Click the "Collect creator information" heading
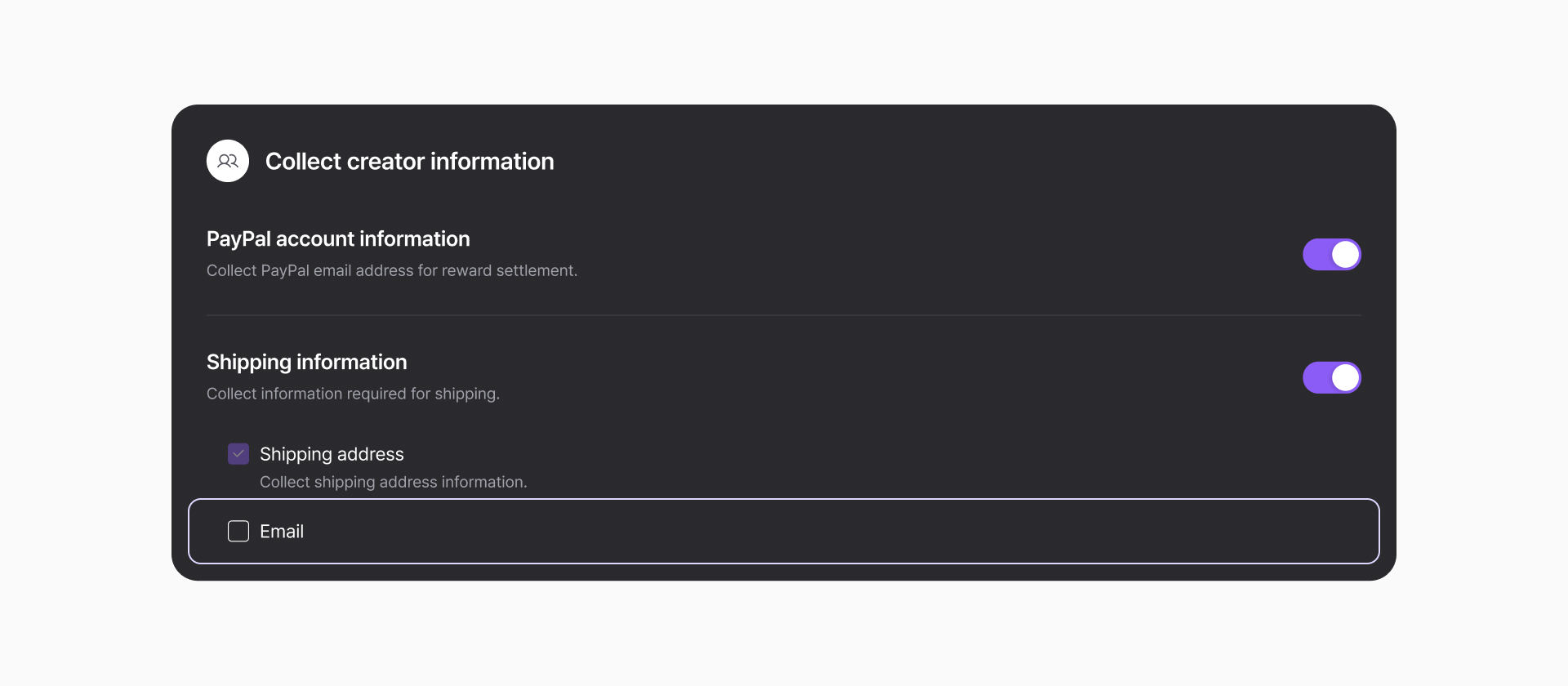 click(409, 162)
